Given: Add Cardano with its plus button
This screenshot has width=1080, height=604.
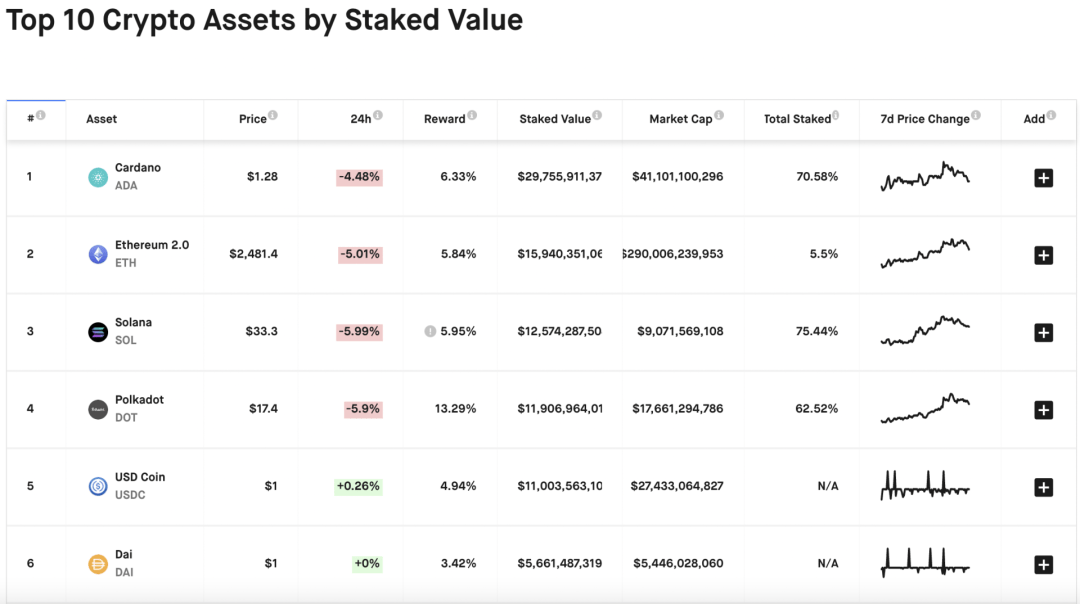Looking at the screenshot, I should click(x=1043, y=178).
